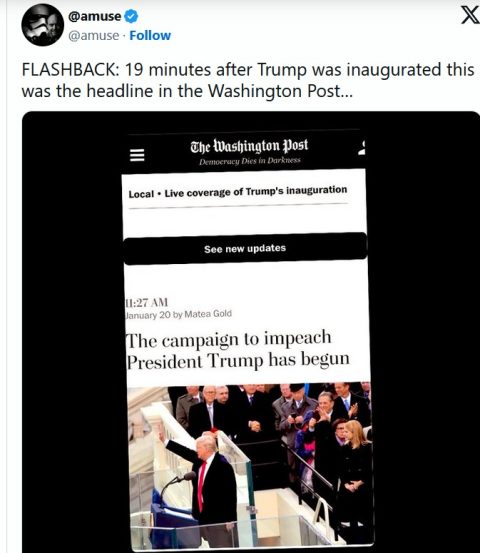Open the embedded screenshot image
480x553 pixels.
coord(251,332)
